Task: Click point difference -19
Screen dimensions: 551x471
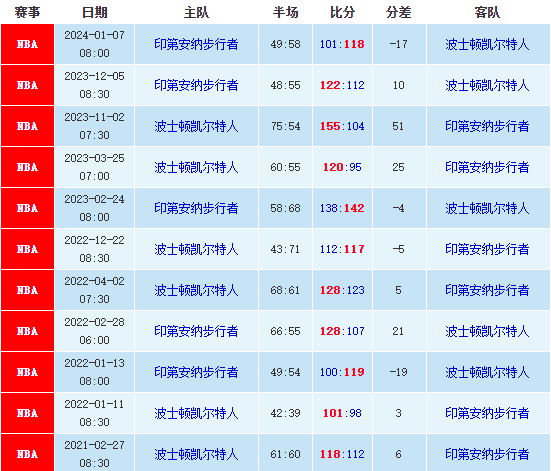Action: tap(398, 372)
